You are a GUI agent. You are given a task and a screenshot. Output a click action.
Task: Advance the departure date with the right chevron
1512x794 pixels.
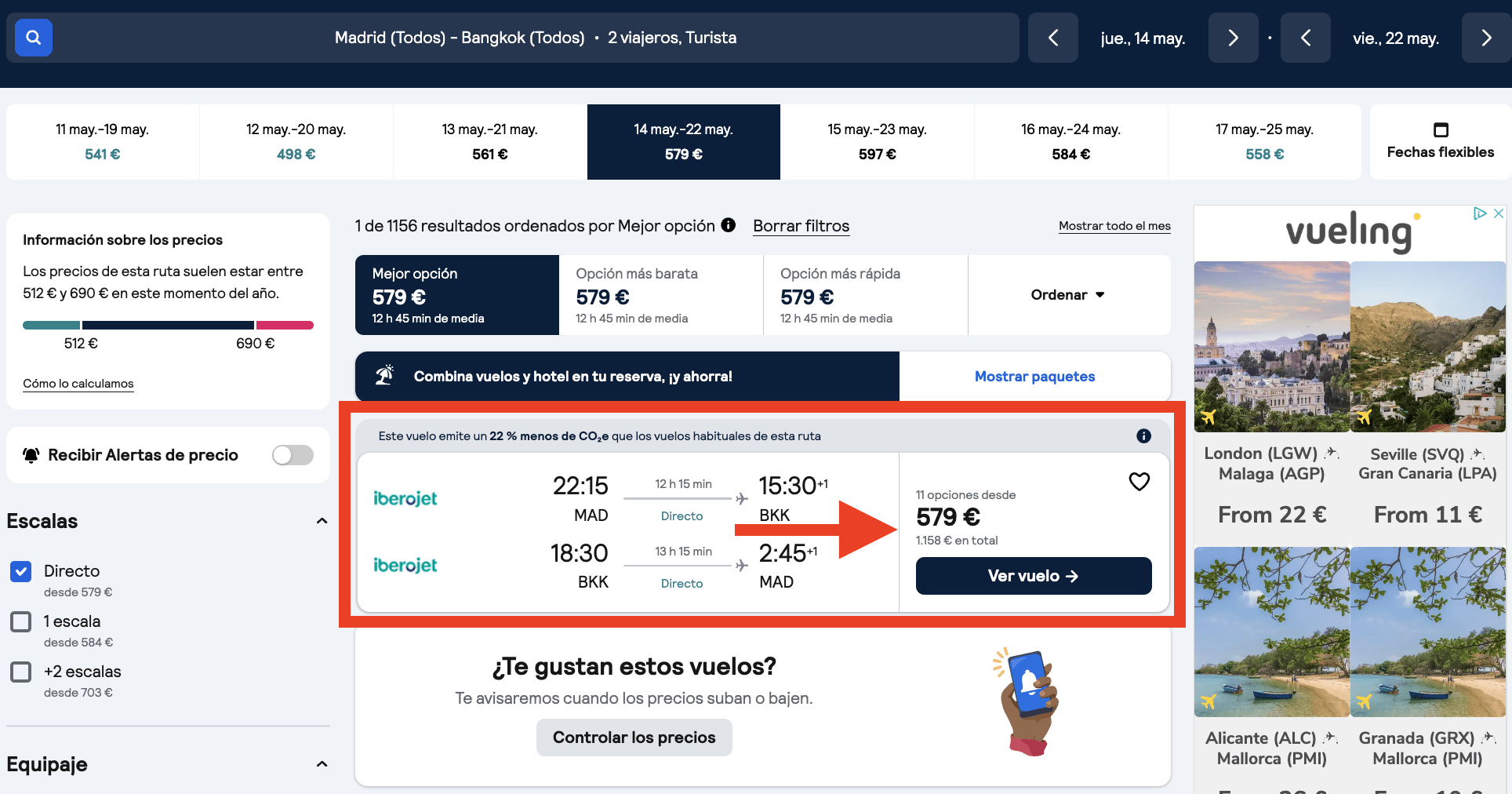pyautogui.click(x=1233, y=38)
